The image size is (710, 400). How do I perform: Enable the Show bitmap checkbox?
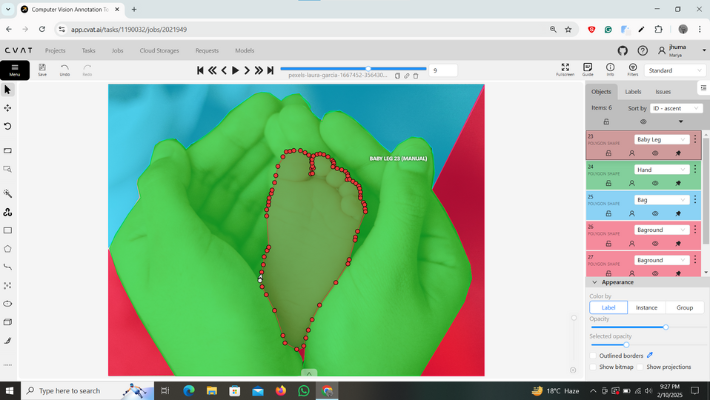(593, 367)
